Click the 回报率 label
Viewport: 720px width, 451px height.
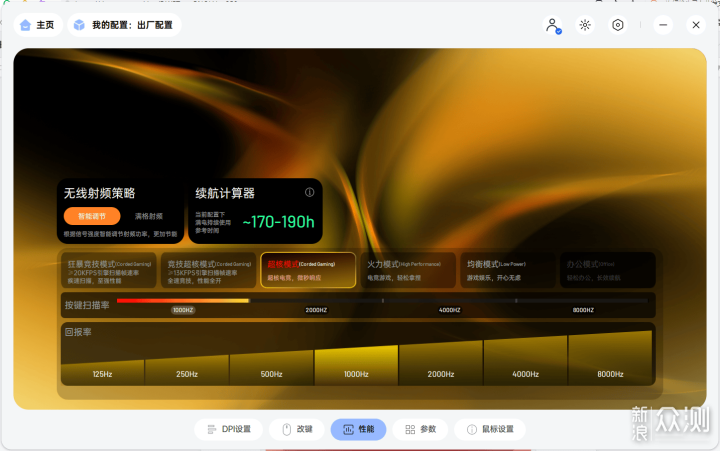coord(78,332)
